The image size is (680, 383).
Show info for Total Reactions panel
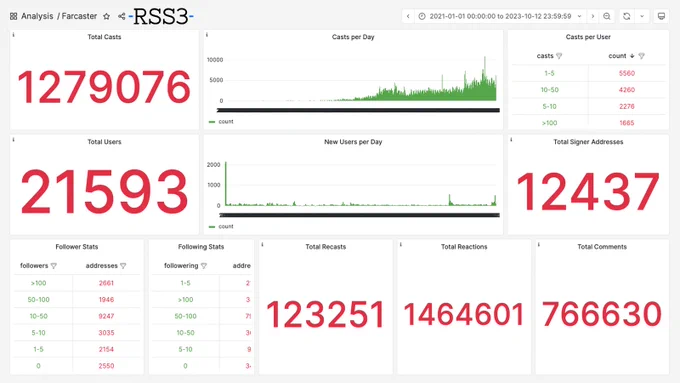click(x=401, y=245)
